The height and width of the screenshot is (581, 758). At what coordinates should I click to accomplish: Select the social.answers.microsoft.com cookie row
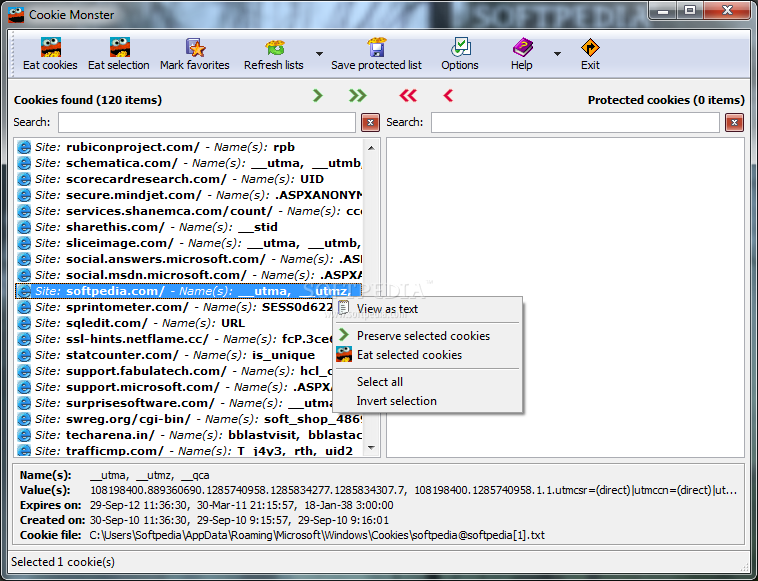tap(189, 259)
